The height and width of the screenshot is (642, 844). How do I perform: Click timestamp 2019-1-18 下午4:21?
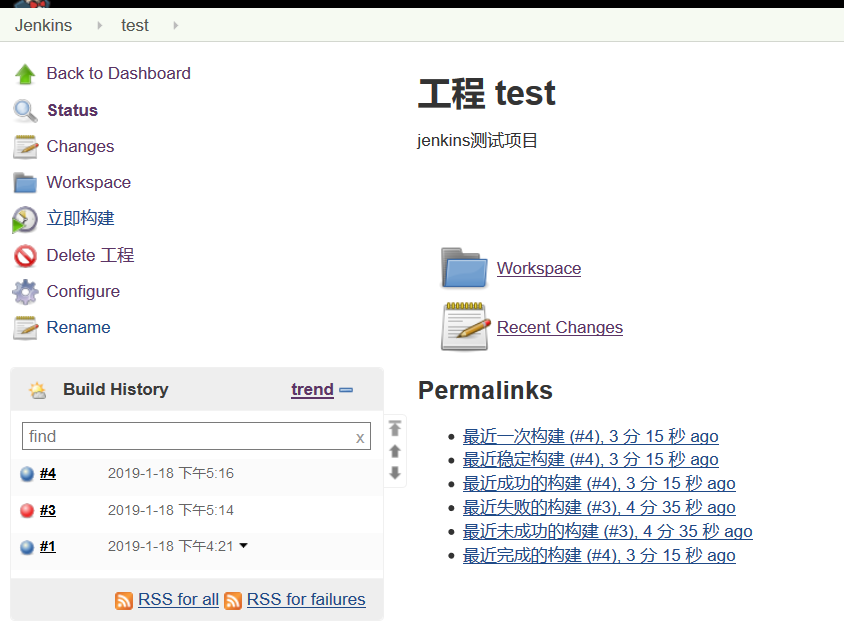pyautogui.click(x=171, y=547)
